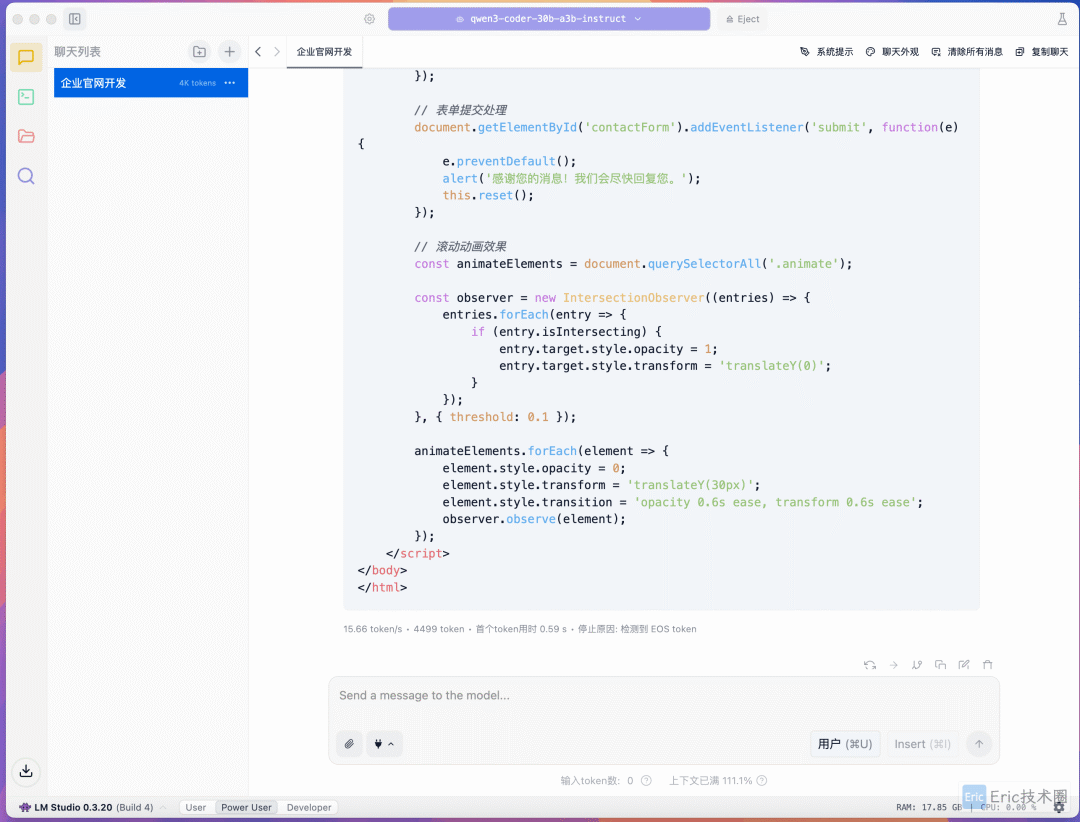Click the 4499 token count

(439, 629)
